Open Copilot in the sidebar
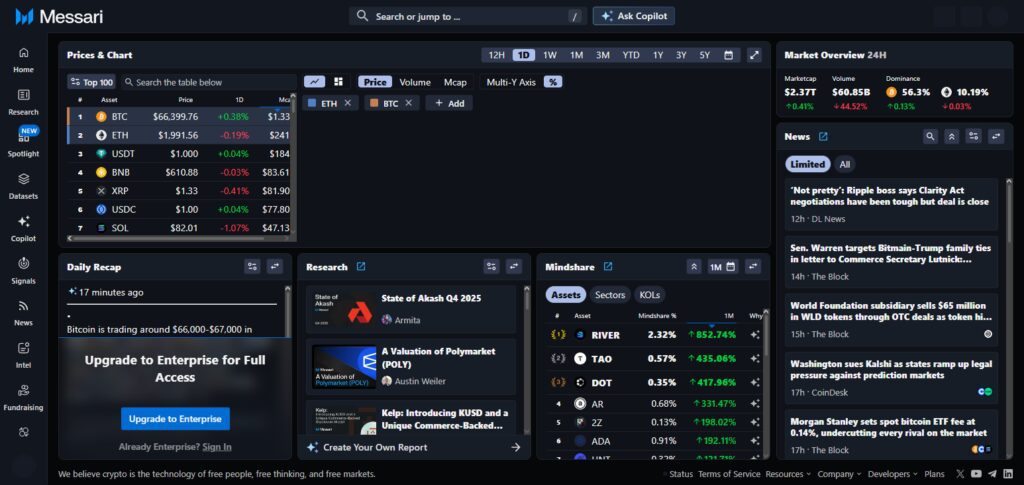 click(x=24, y=228)
